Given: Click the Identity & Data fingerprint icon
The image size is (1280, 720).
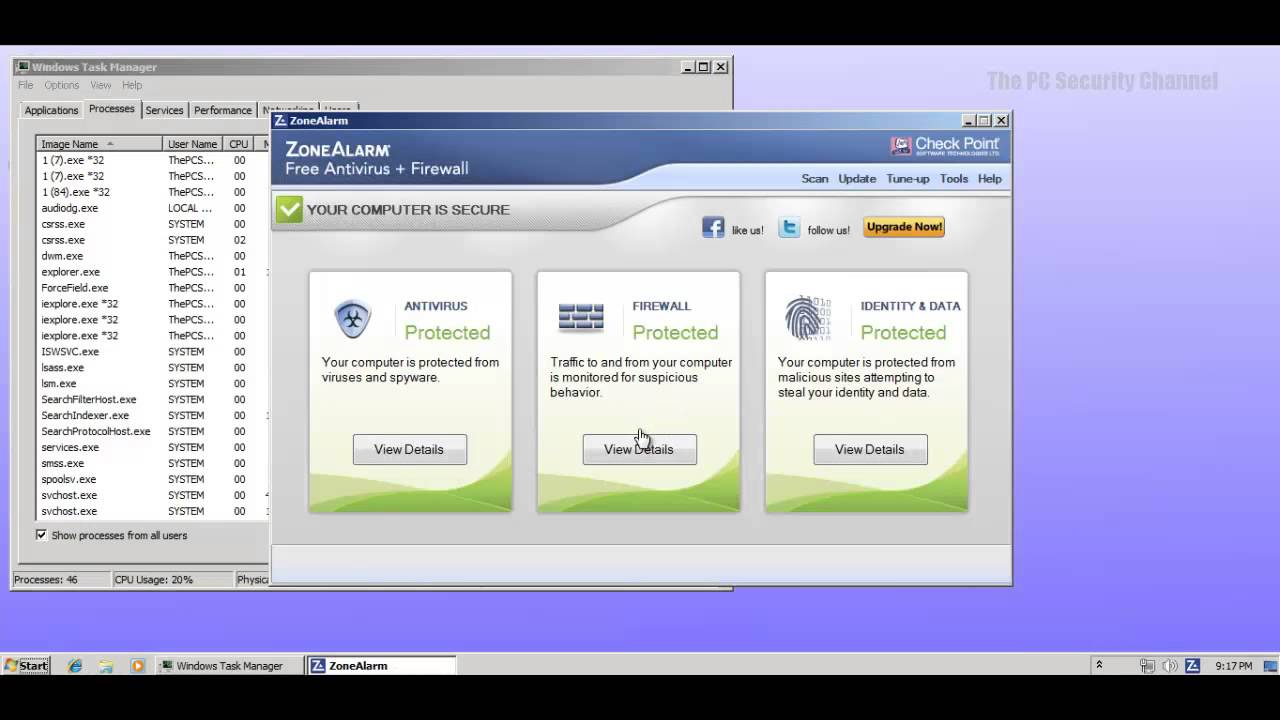Looking at the screenshot, I should [808, 318].
